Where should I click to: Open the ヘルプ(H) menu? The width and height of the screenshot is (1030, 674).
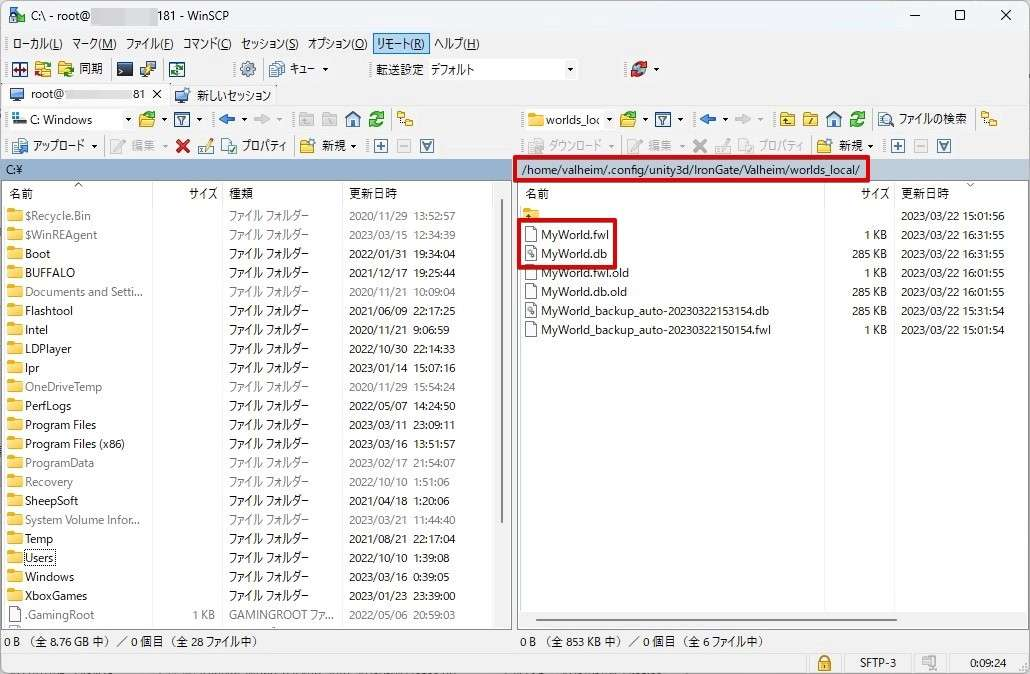click(x=456, y=43)
